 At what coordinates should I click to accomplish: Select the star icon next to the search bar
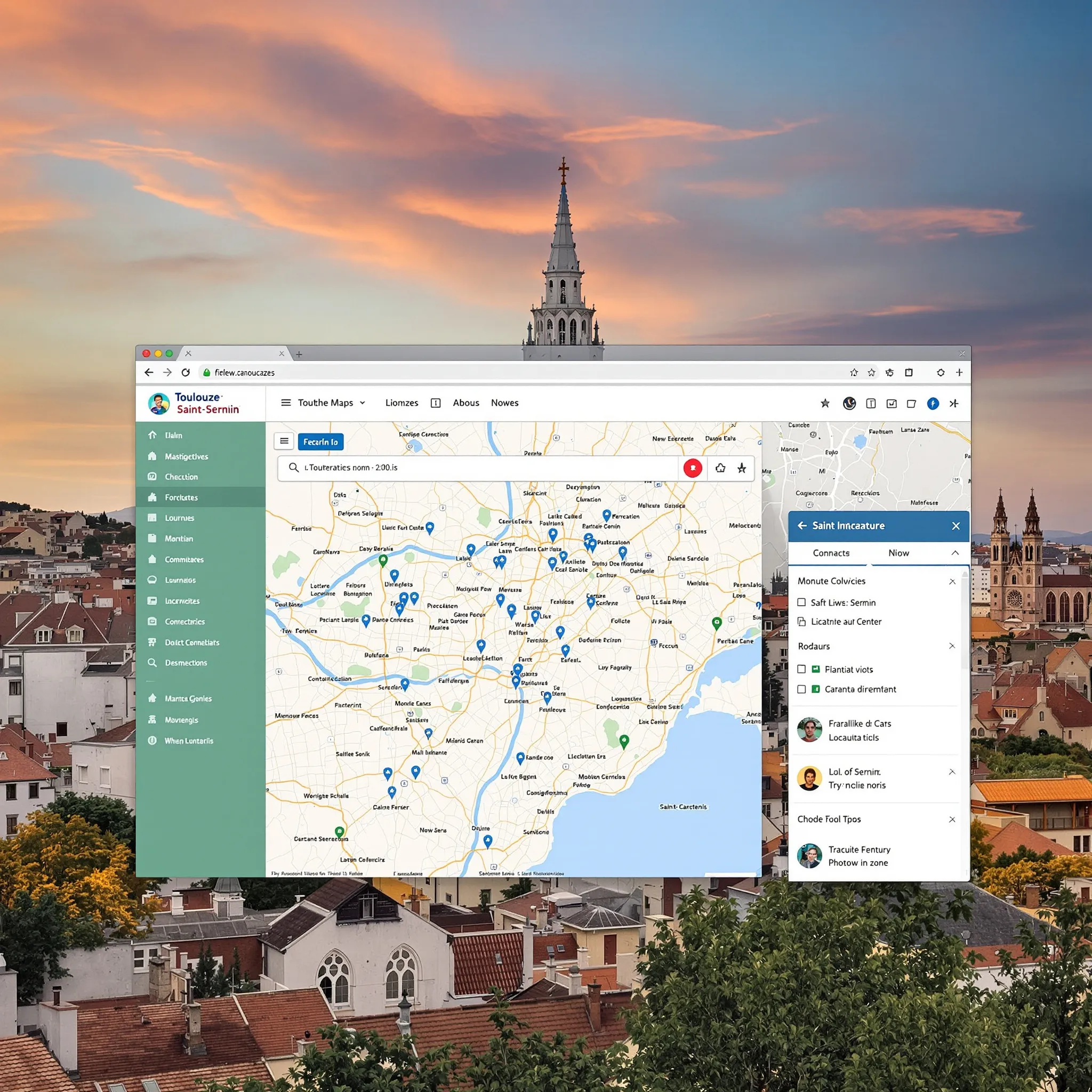tap(741, 468)
